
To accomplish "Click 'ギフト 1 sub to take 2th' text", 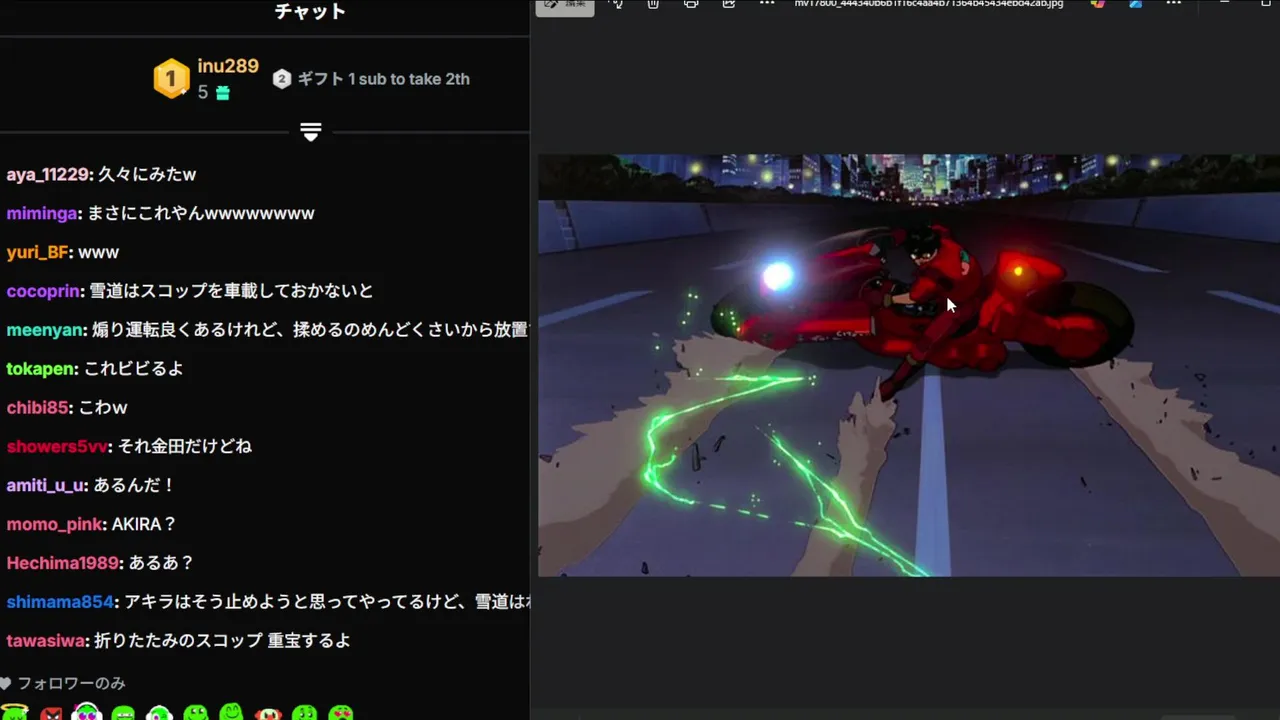I will click(x=384, y=79).
